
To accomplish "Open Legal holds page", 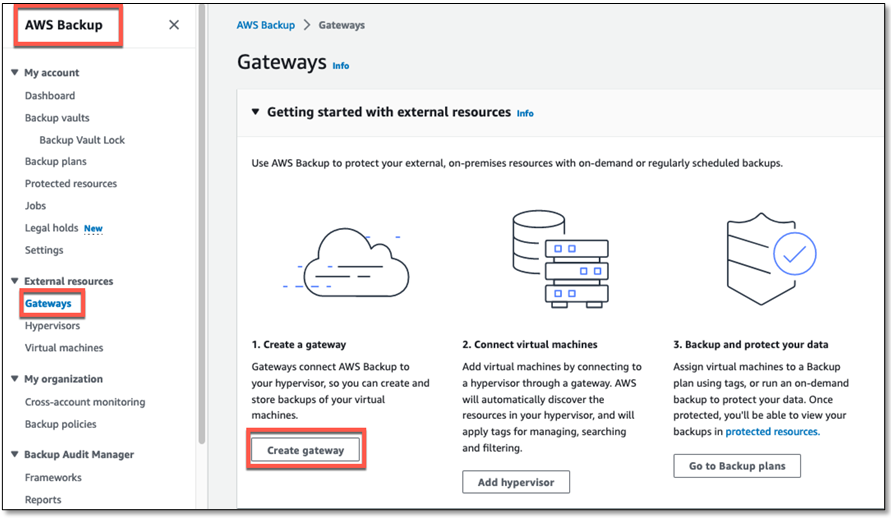I will pos(52,228).
